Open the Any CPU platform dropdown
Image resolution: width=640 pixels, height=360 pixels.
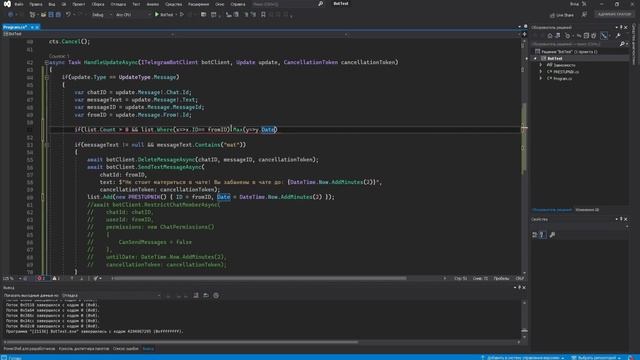coord(133,15)
